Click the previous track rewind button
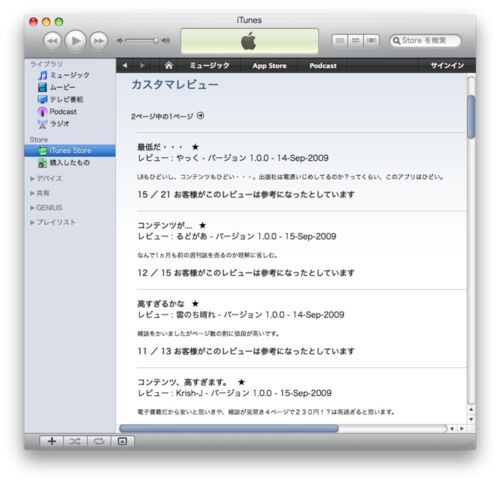The width and height of the screenshot is (500, 483). pos(52,41)
